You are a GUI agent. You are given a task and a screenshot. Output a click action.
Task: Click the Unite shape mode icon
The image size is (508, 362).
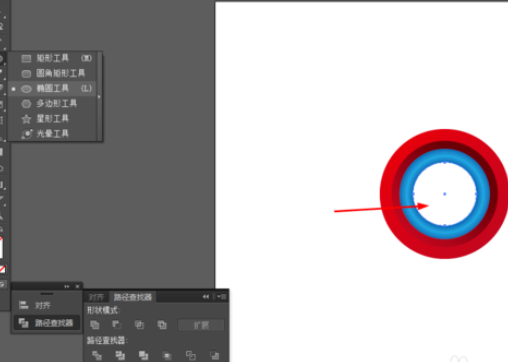tap(95, 325)
